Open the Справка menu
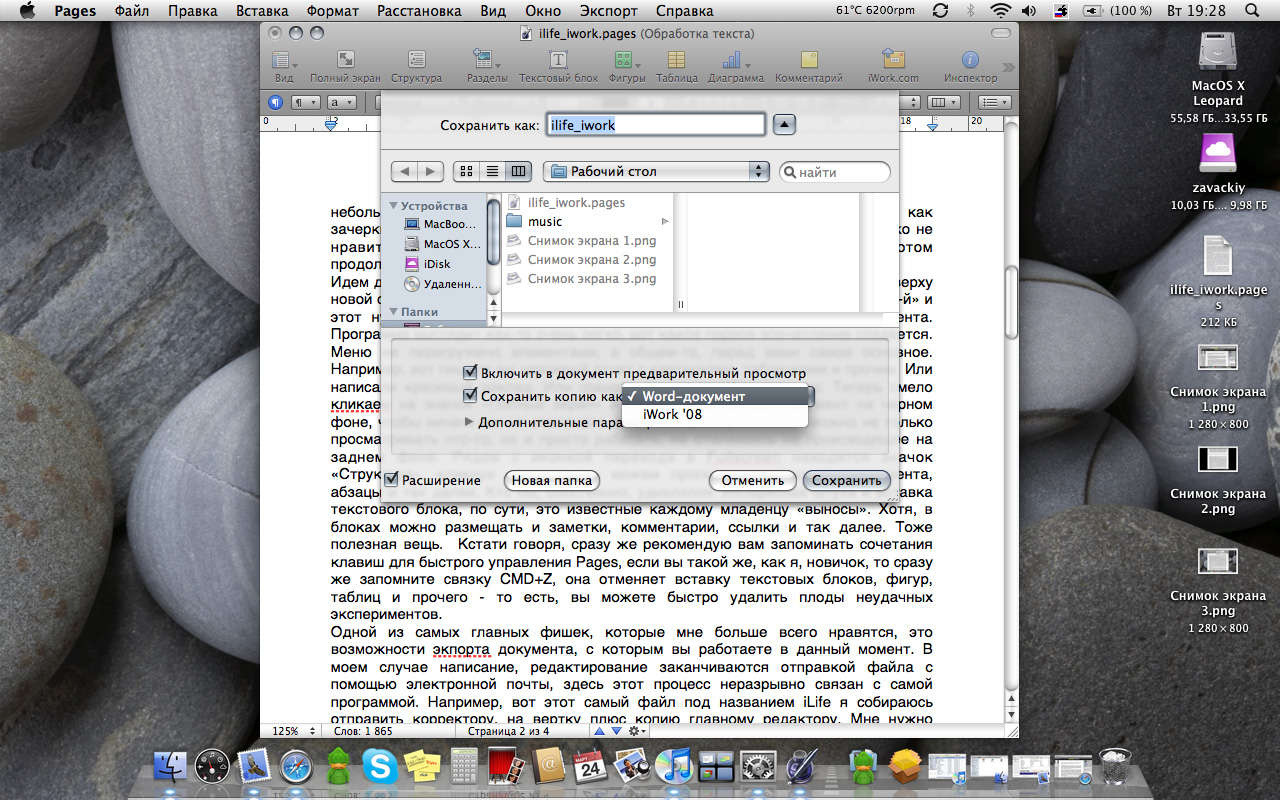1280x800 pixels. (684, 11)
